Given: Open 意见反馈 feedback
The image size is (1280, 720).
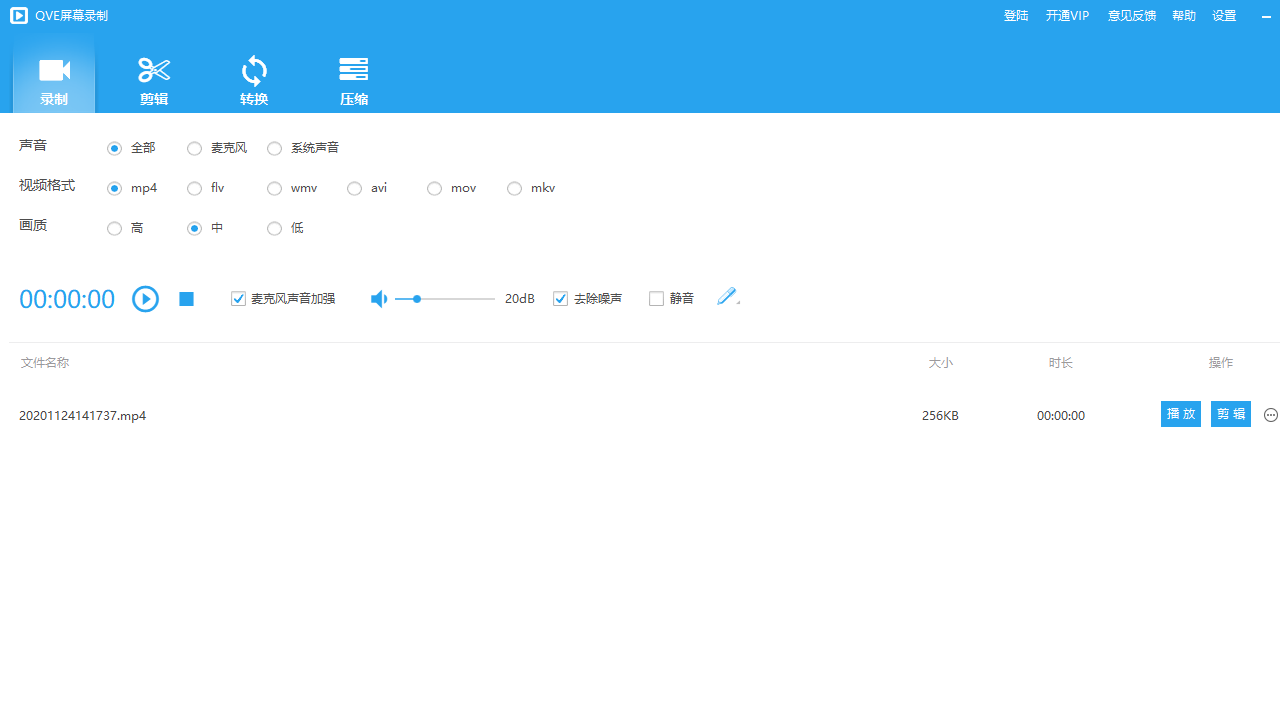Looking at the screenshot, I should tap(1132, 16).
